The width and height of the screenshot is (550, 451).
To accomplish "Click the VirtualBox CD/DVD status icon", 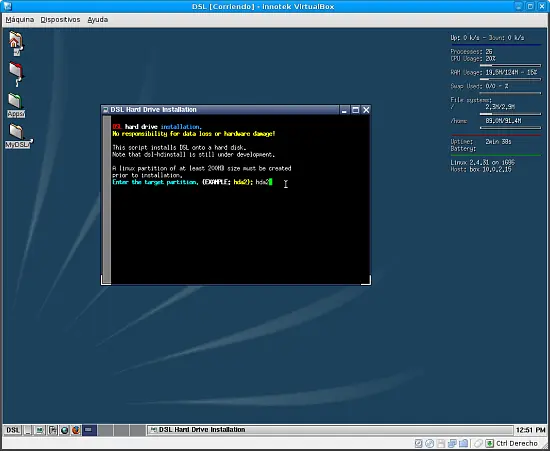I will click(430, 443).
